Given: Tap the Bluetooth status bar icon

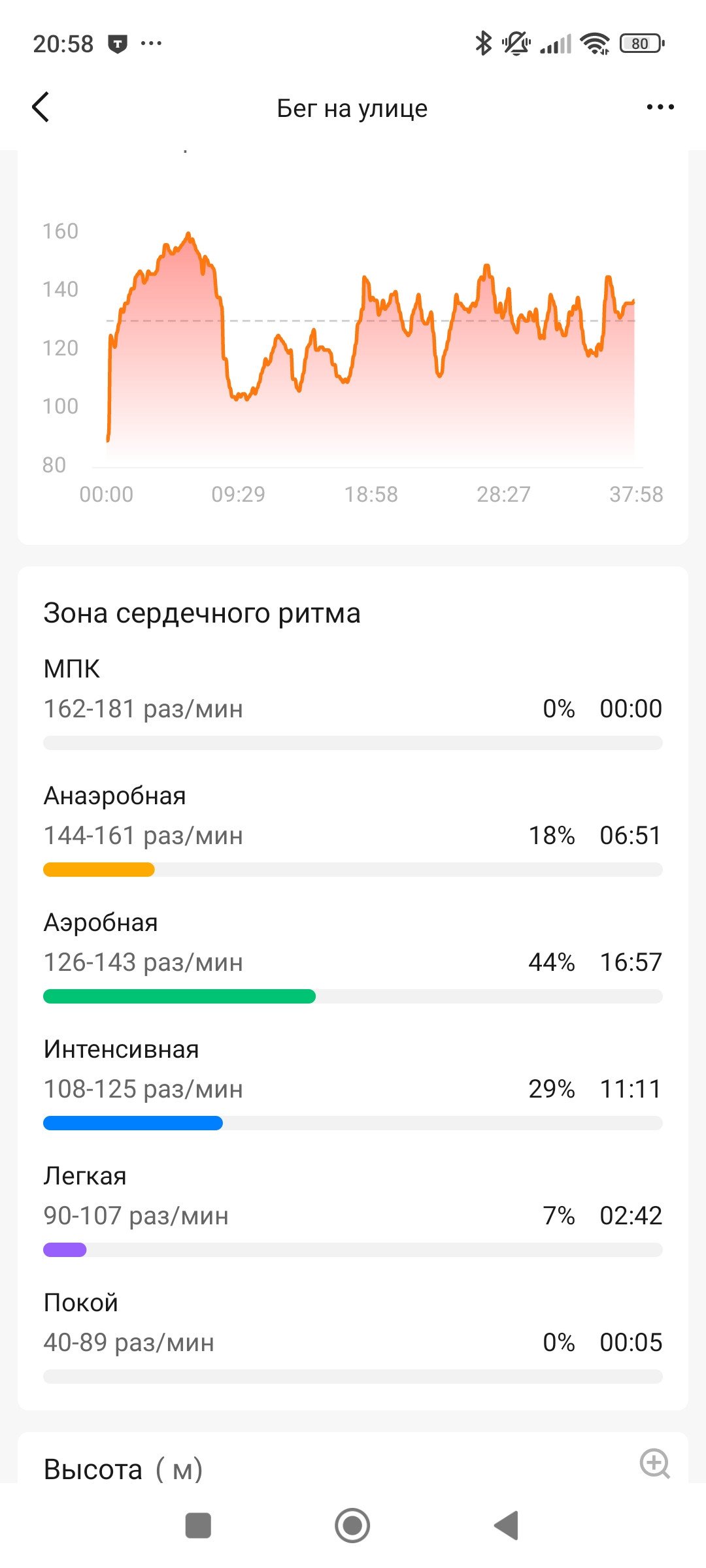Looking at the screenshot, I should click(x=483, y=44).
